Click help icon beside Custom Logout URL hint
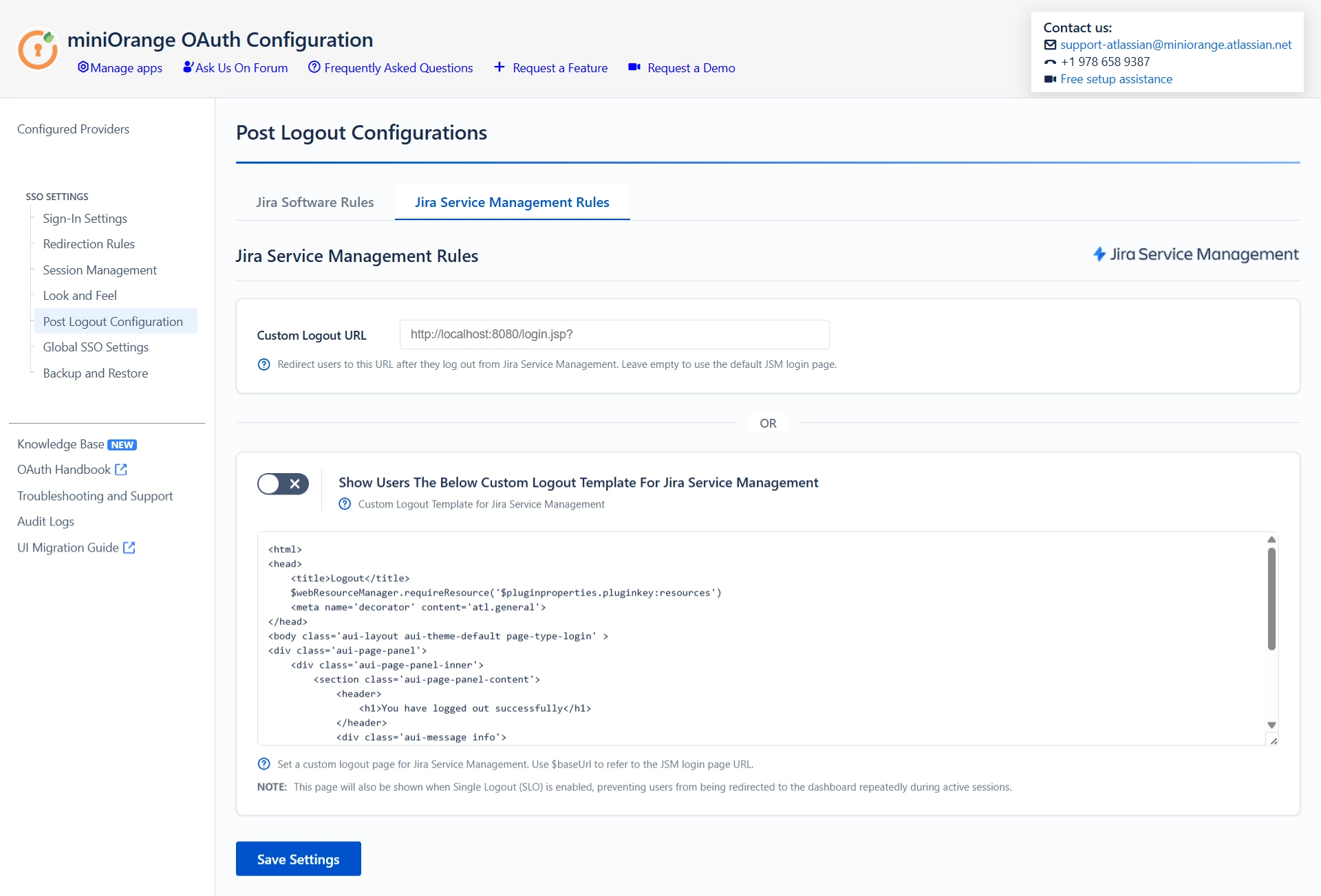Image resolution: width=1321 pixels, height=896 pixels. [x=264, y=364]
